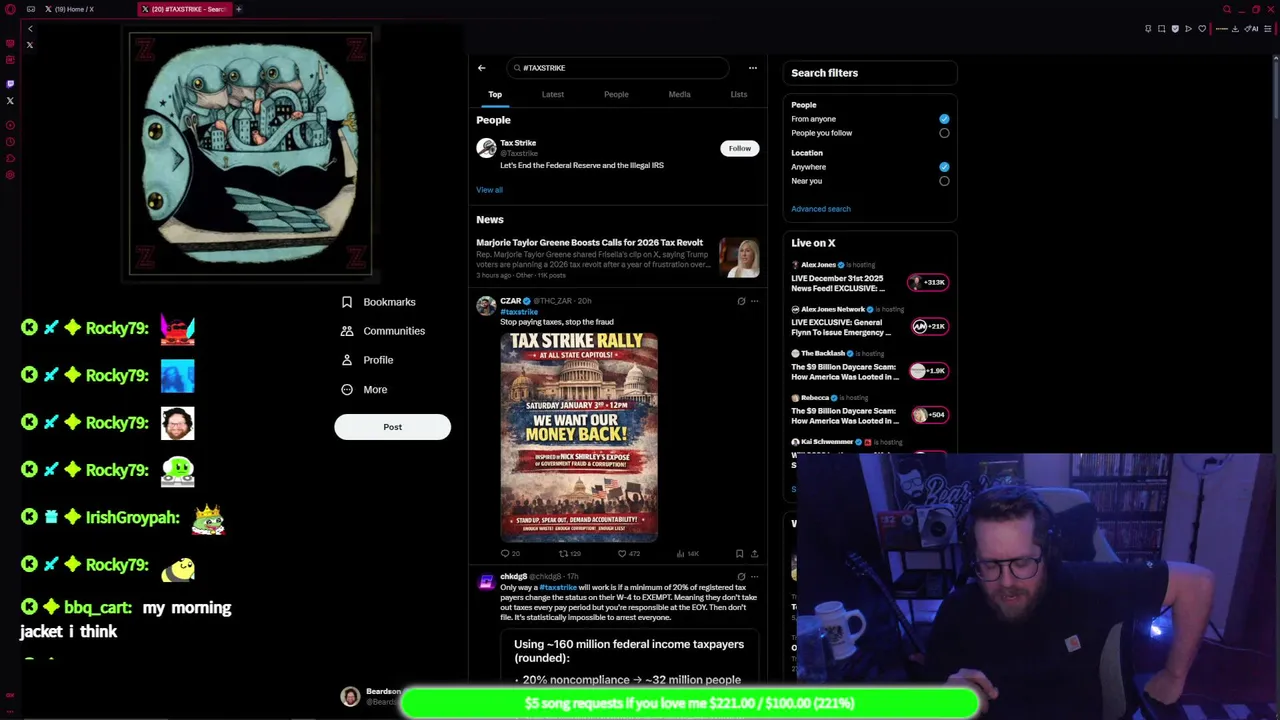Select People you follow radio option
Screen dimensions: 1280x720
pos(944,133)
